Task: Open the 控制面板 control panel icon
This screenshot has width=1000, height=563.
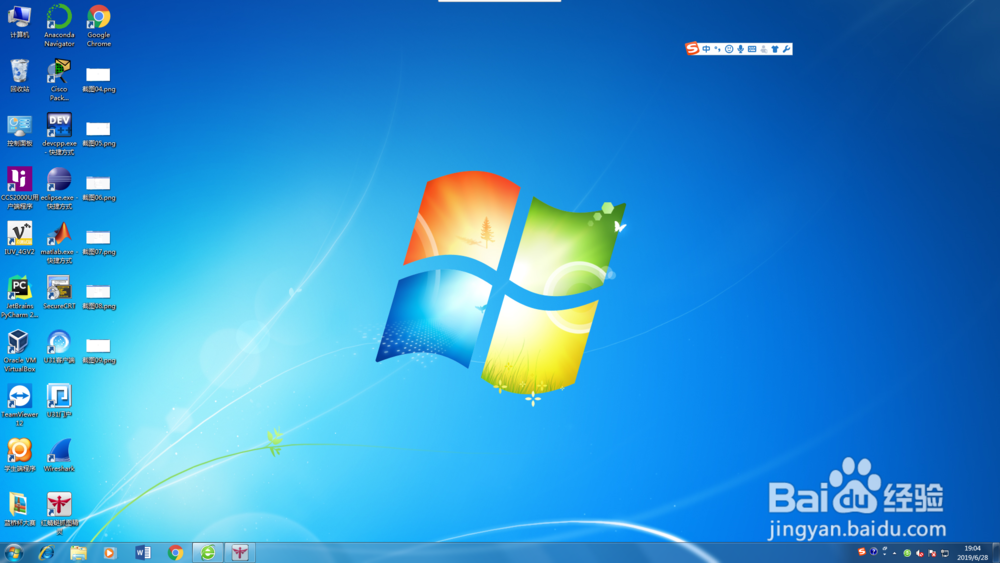Action: pos(19,131)
